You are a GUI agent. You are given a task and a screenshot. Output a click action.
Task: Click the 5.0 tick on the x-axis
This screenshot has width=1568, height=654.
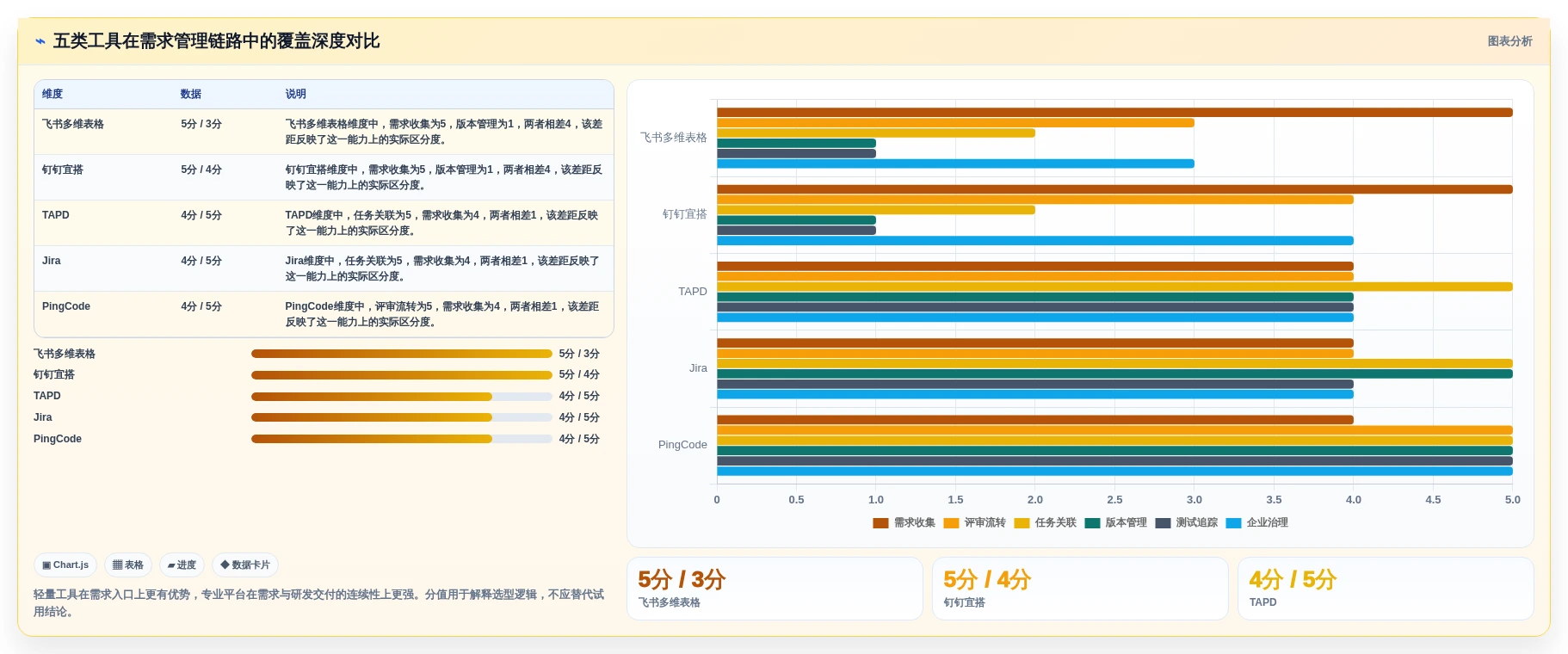click(x=1512, y=500)
